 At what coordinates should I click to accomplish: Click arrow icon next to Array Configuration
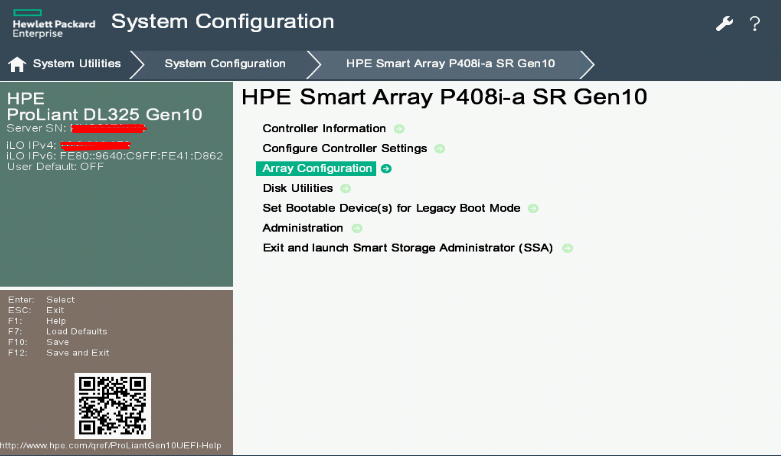coord(386,169)
